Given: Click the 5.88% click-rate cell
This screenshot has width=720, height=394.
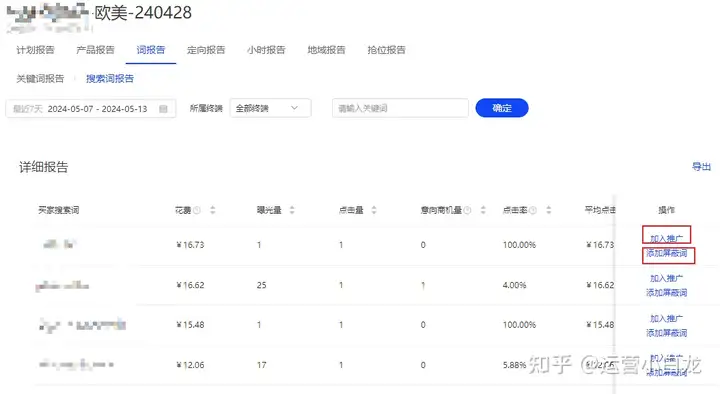Looking at the screenshot, I should tap(514, 365).
